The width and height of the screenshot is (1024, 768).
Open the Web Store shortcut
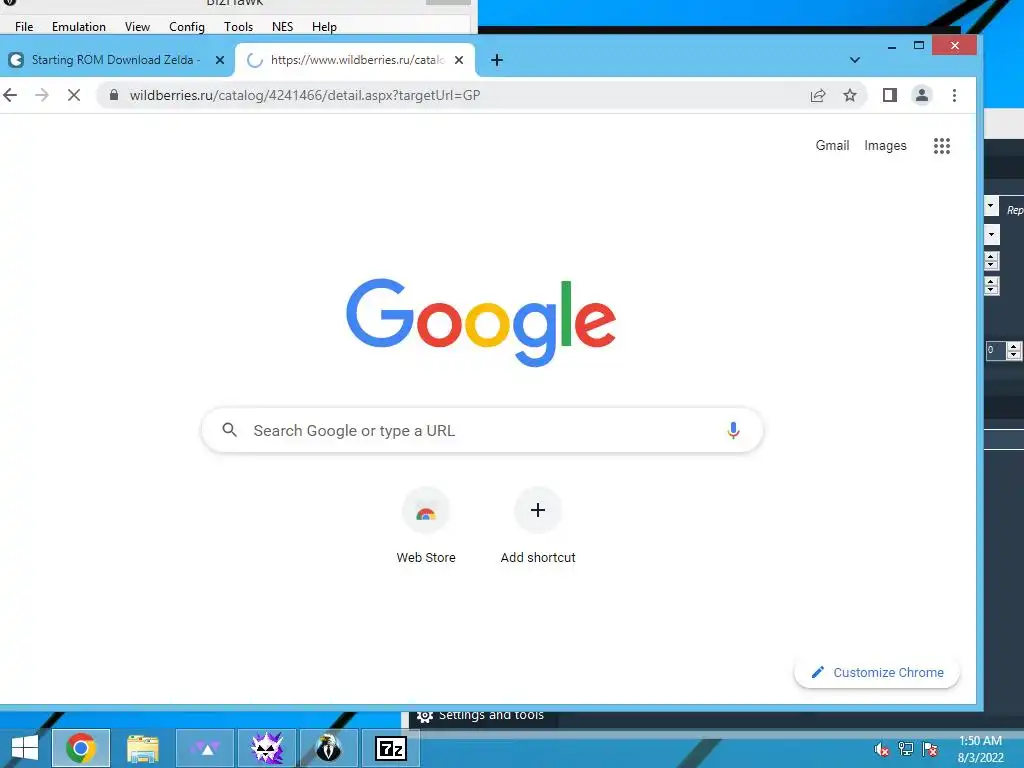click(x=426, y=526)
